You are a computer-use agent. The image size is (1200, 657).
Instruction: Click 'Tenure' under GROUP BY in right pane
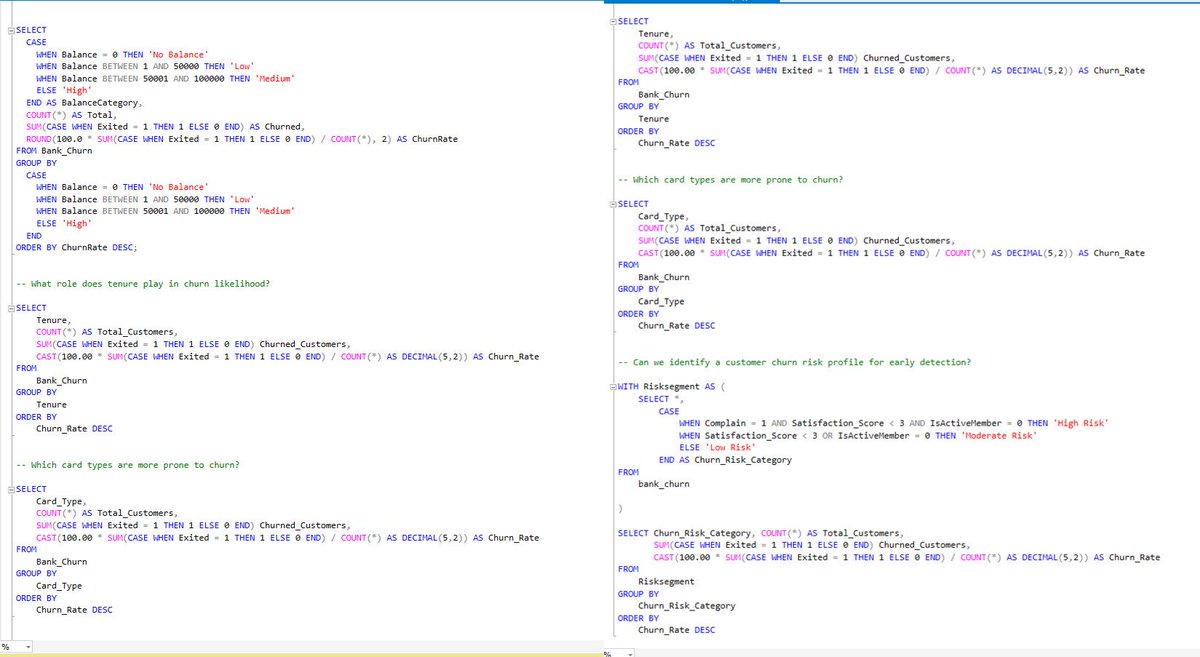pos(654,119)
